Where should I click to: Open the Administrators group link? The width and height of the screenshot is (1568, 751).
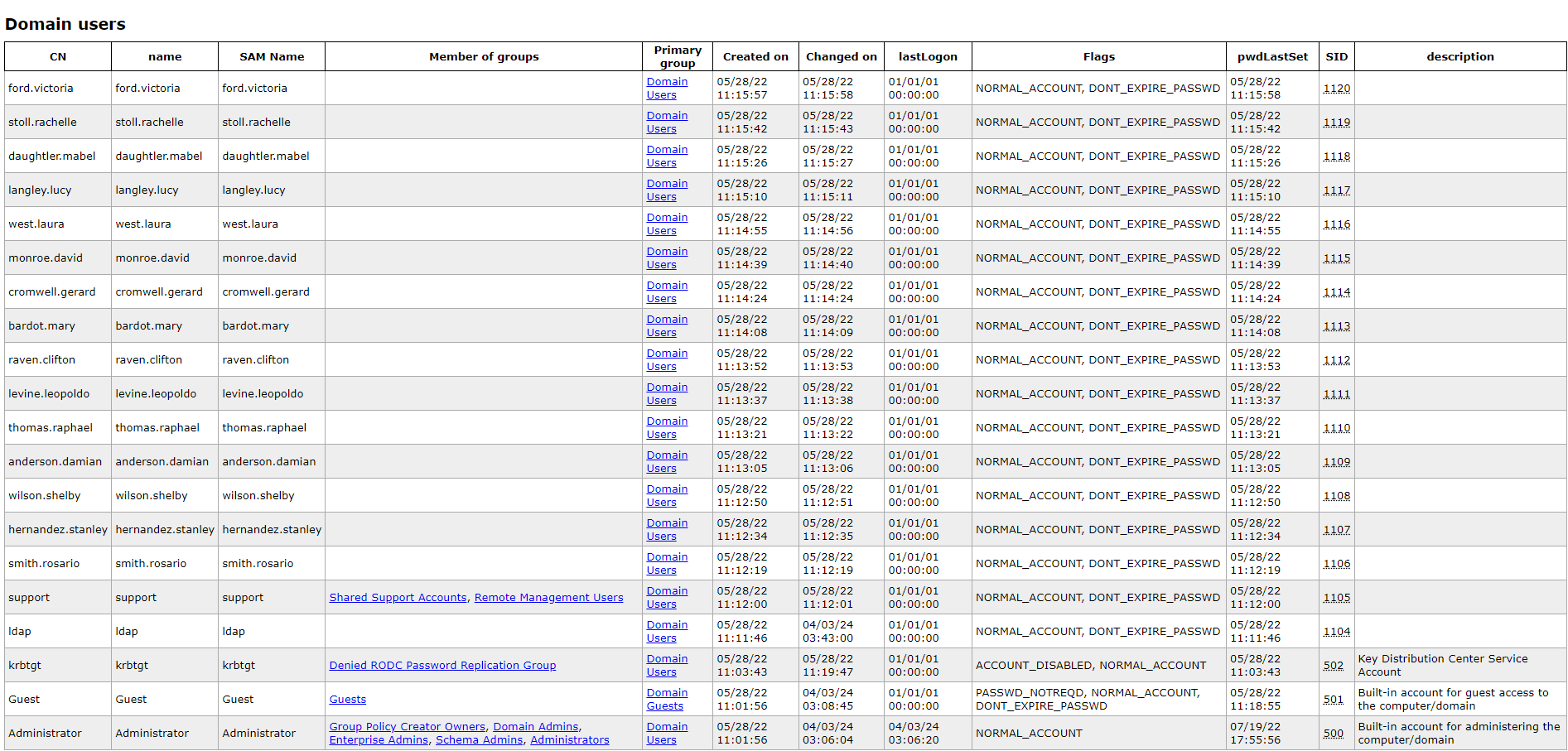click(569, 740)
